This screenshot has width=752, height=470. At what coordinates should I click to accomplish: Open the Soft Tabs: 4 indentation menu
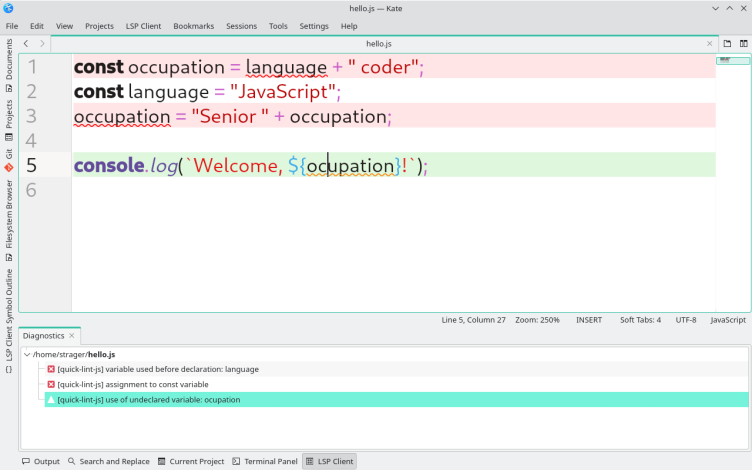click(640, 320)
